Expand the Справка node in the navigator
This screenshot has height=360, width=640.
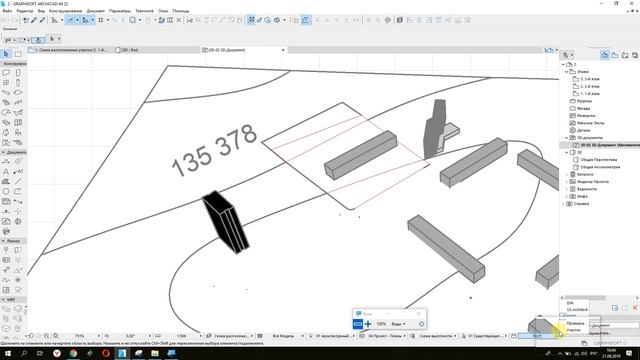[563, 204]
